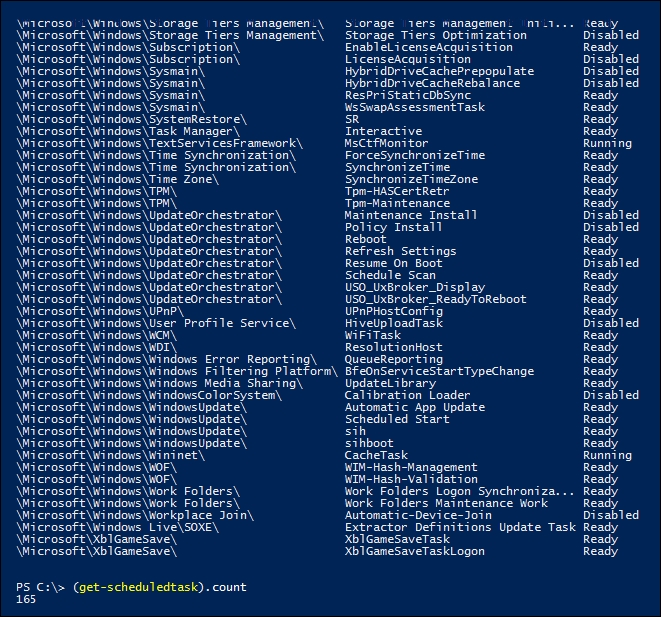The image size is (661, 617).
Task: Select Tpm-HASCertRetr task name
Action: (x=397, y=191)
